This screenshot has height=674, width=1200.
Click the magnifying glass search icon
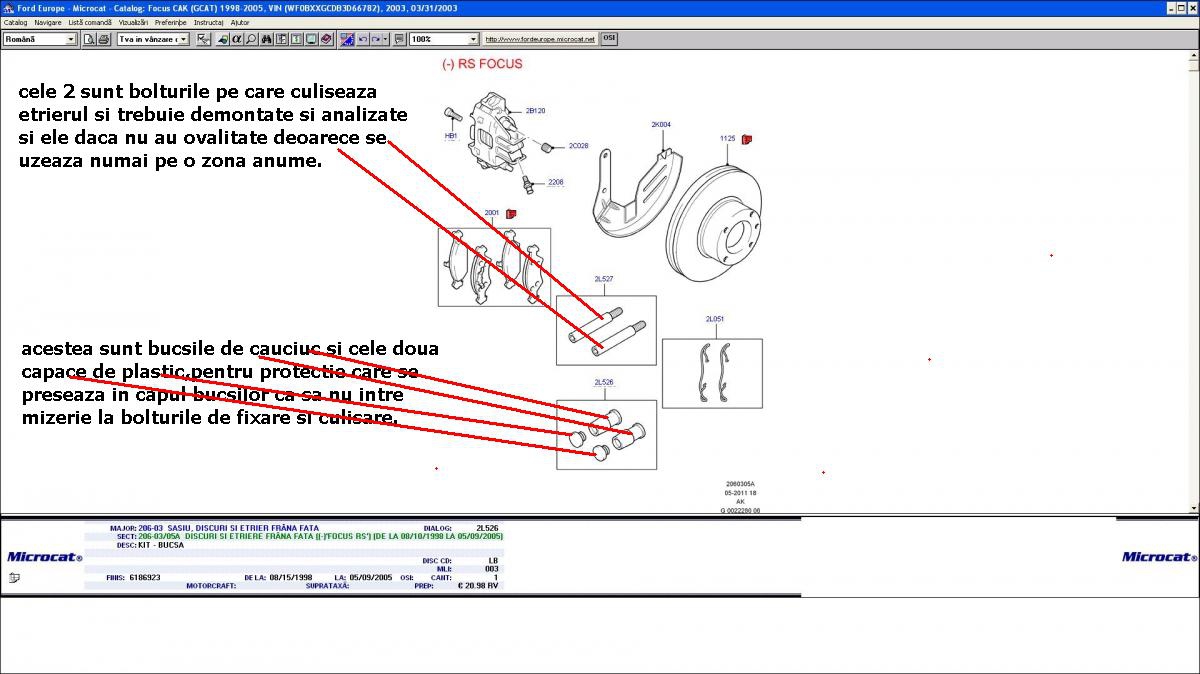[x=251, y=39]
